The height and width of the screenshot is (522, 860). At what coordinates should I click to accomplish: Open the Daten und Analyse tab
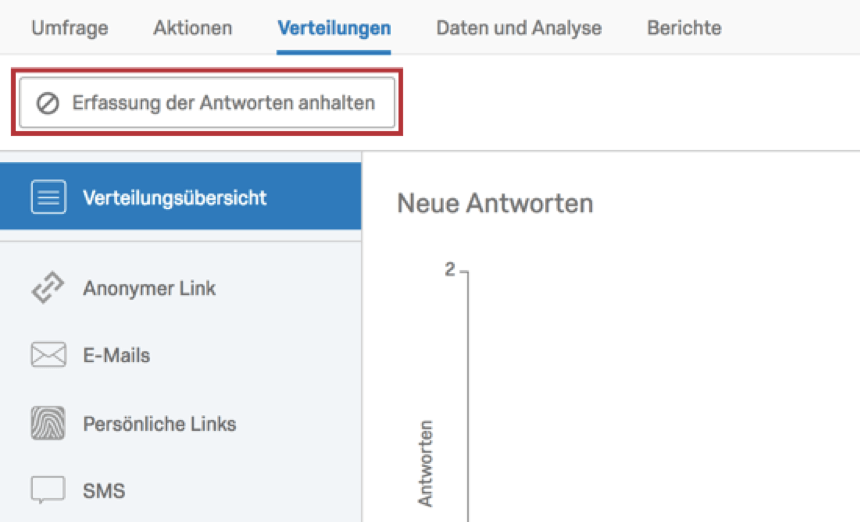point(519,28)
